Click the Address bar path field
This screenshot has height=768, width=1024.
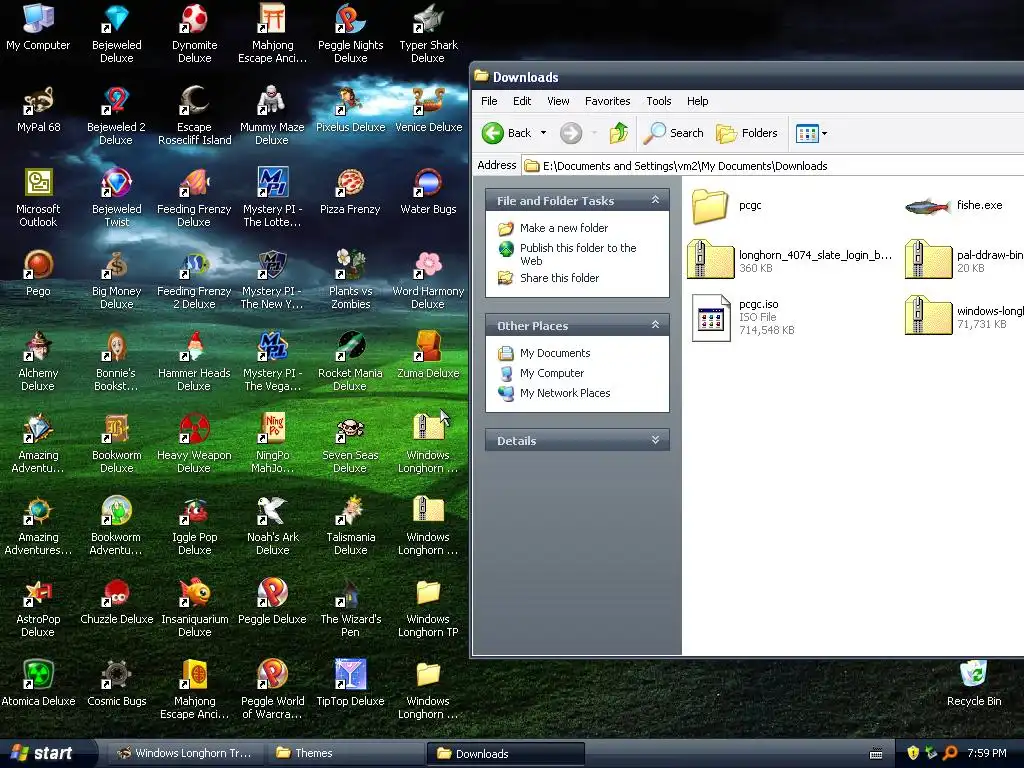773,166
